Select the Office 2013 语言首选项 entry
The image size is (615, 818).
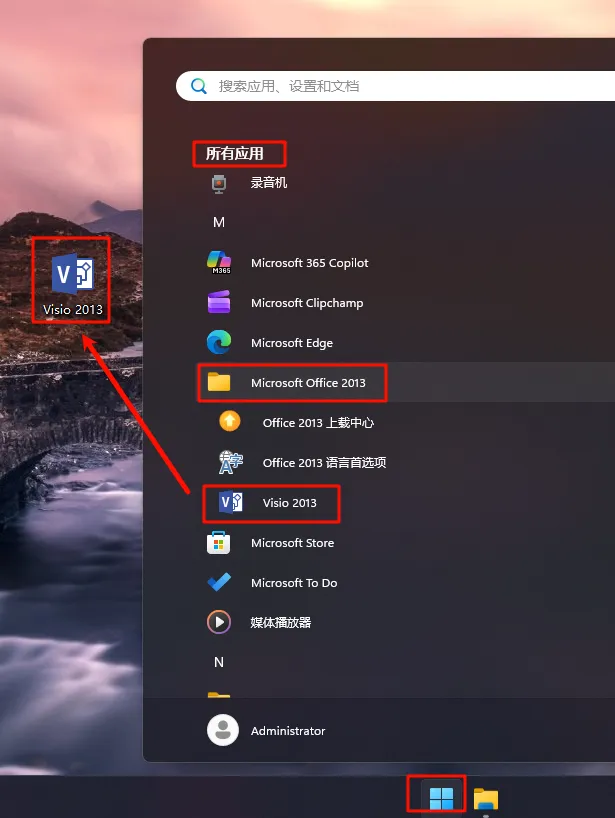coord(324,463)
